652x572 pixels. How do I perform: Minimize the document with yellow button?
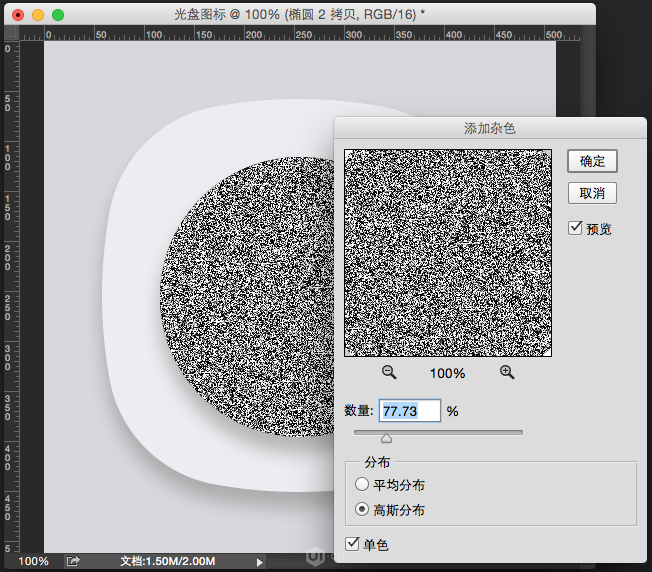click(38, 15)
